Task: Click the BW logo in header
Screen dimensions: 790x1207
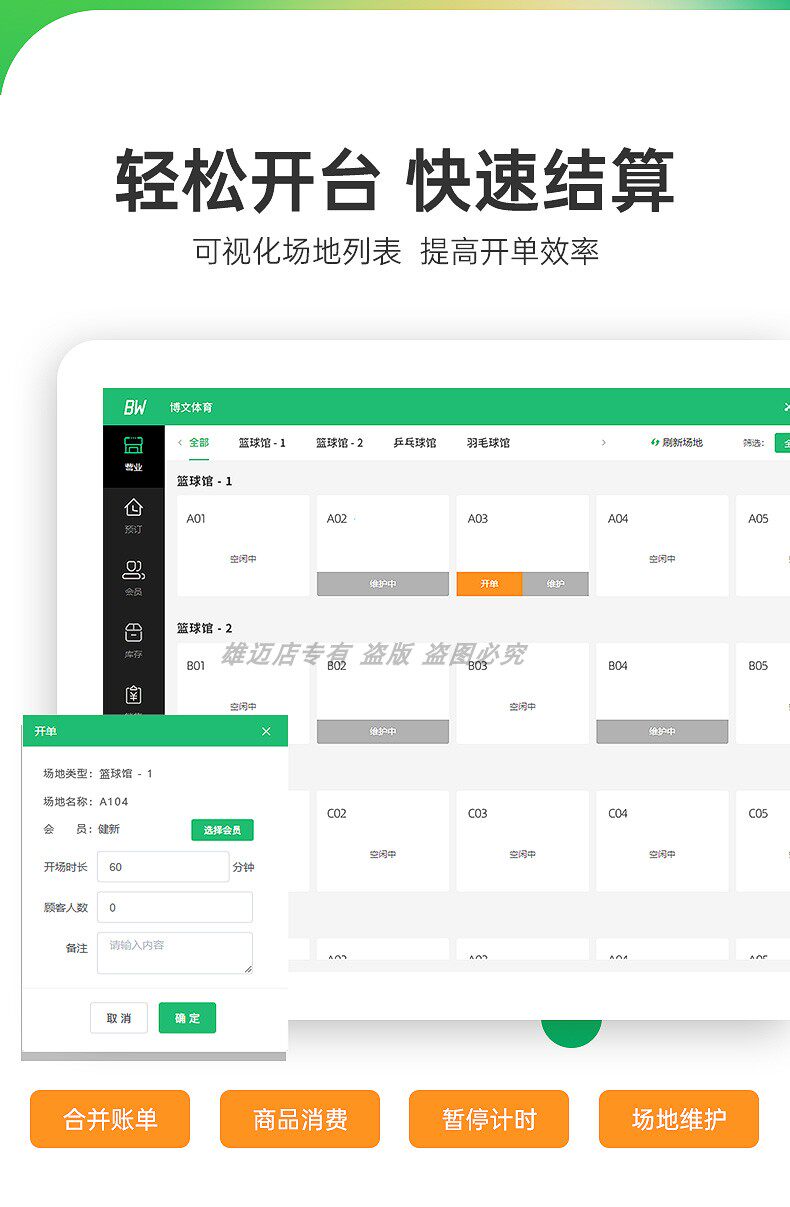Action: click(x=135, y=407)
